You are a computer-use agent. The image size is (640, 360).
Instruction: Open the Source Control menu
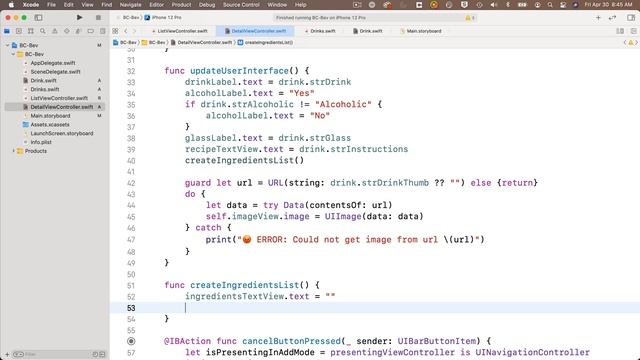coord(241,5)
